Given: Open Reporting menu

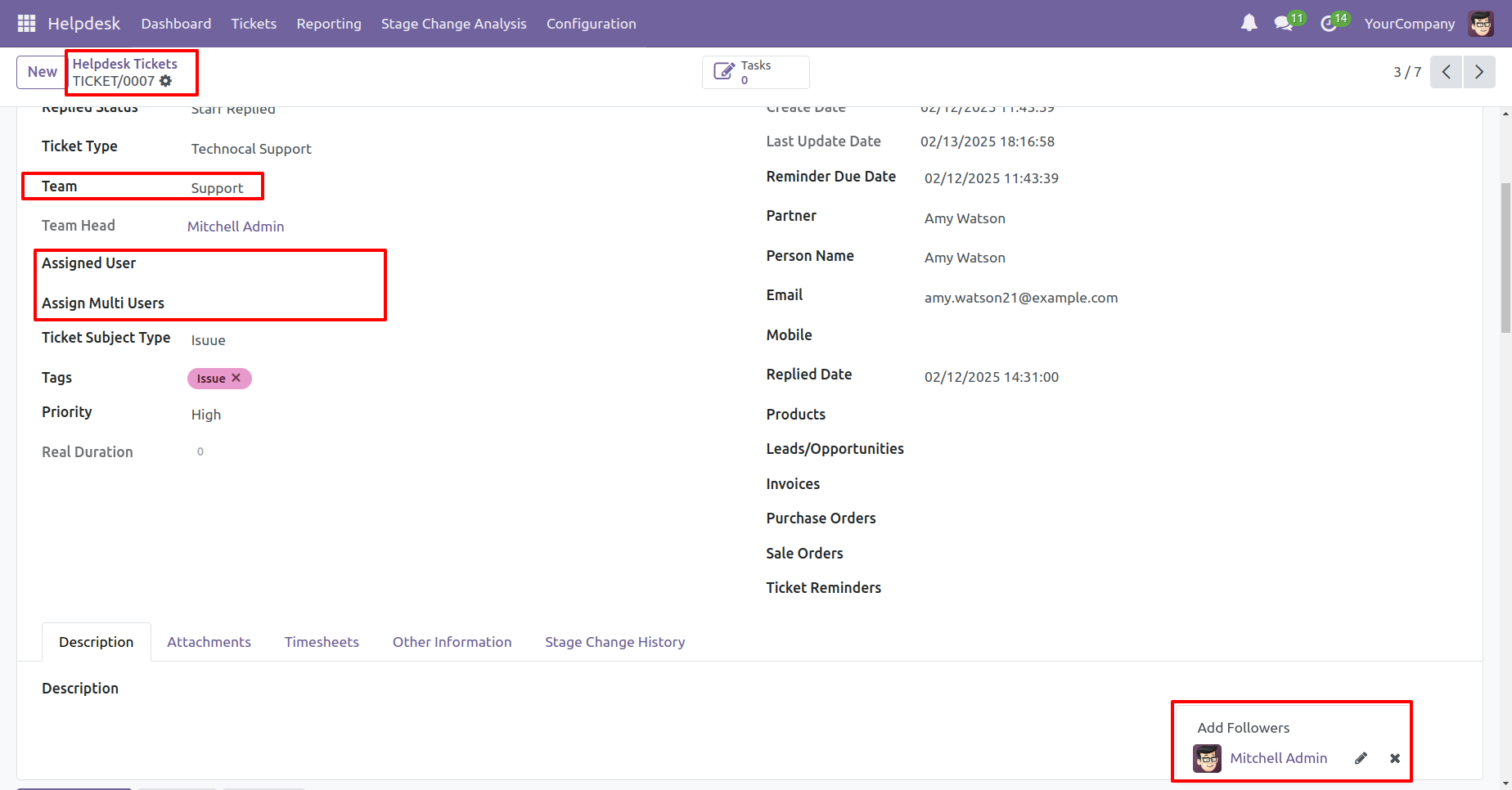Looking at the screenshot, I should 329,24.
